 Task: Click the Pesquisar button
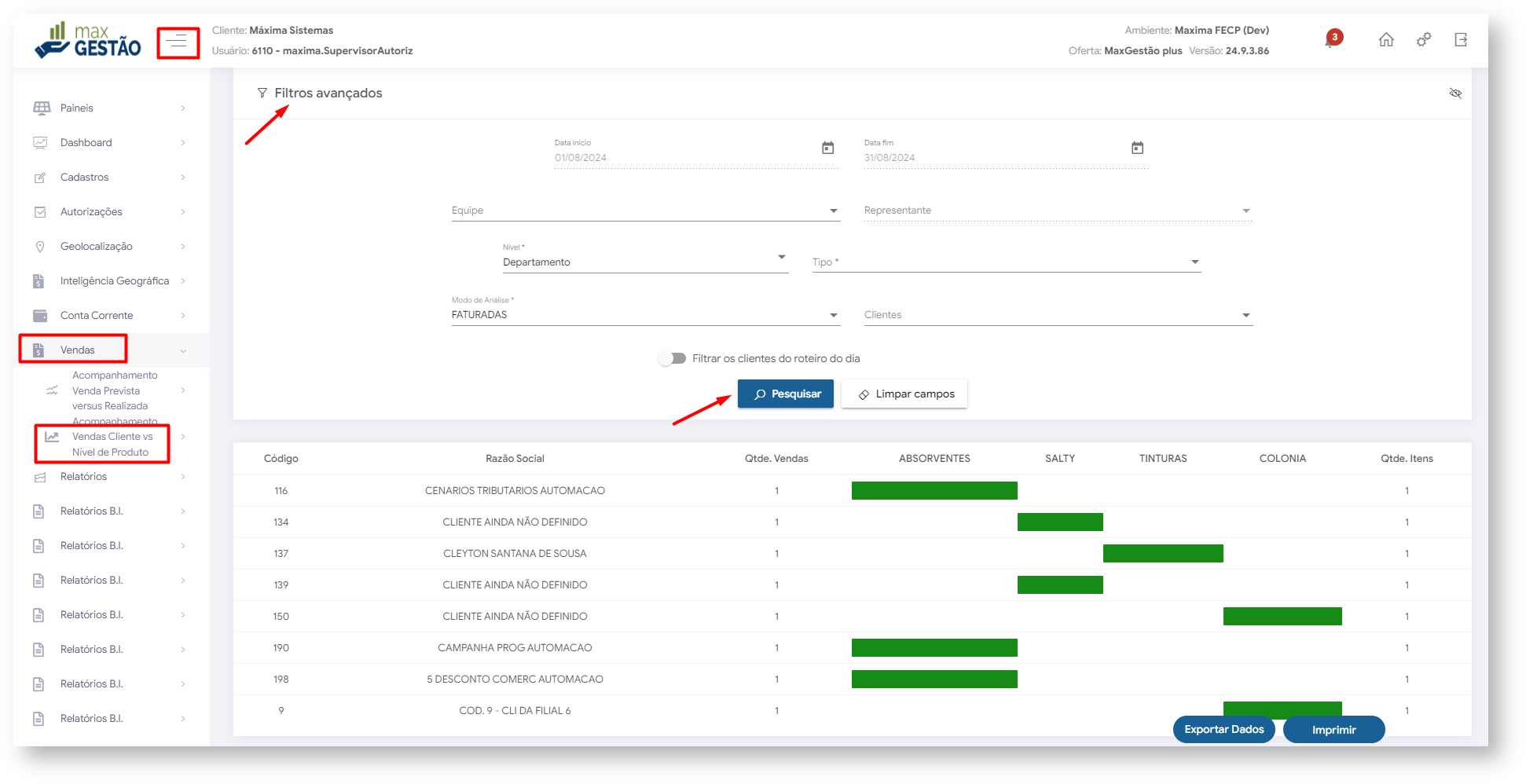(x=786, y=394)
